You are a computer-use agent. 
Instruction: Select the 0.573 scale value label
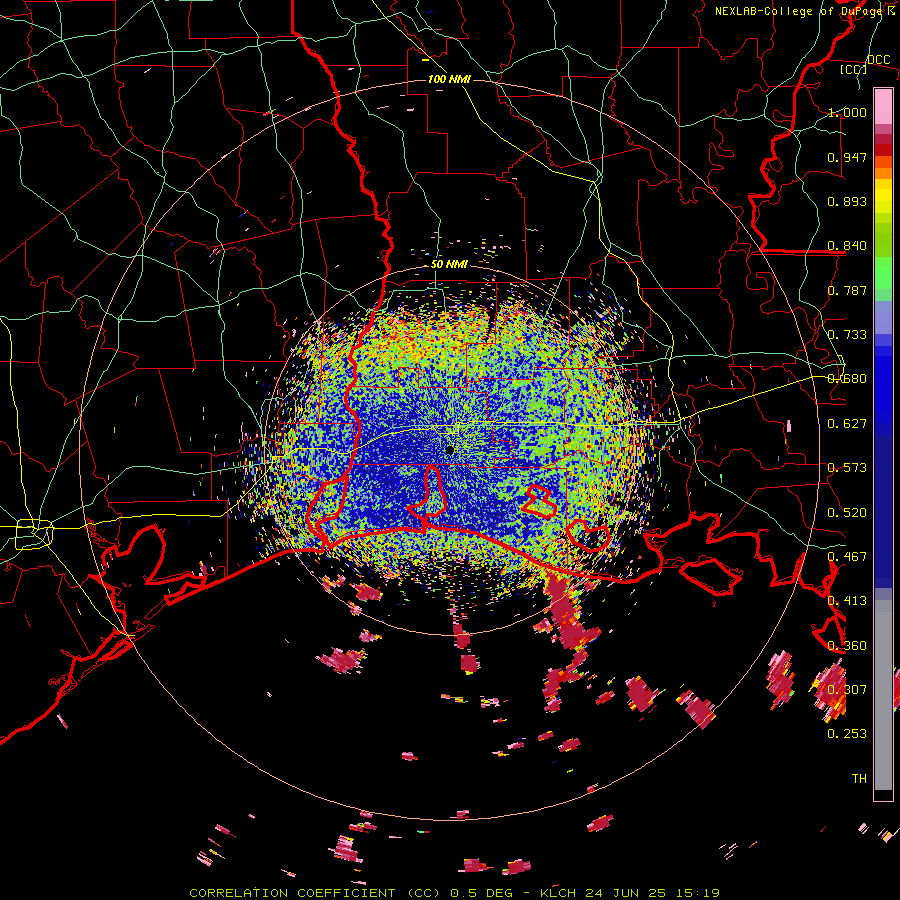pyautogui.click(x=847, y=468)
